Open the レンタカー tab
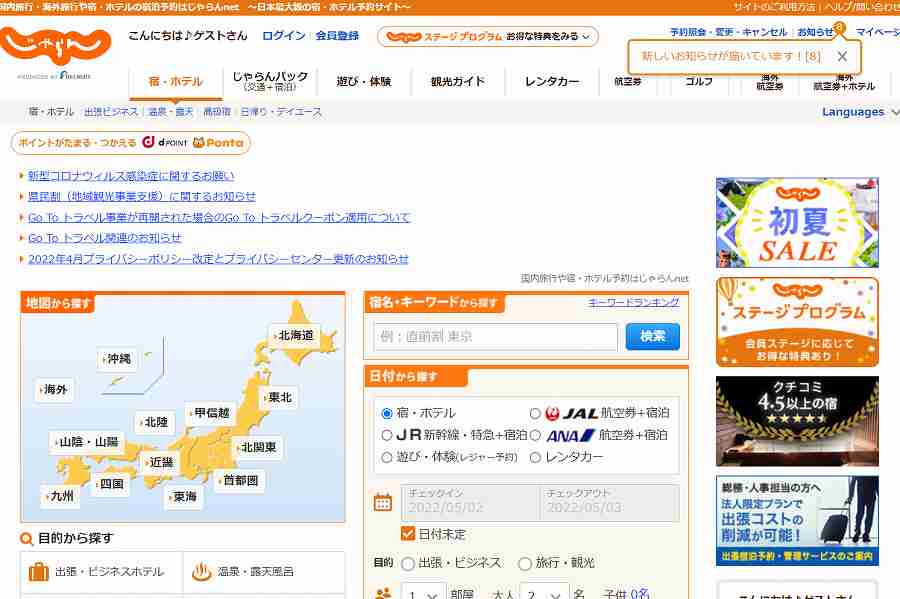The image size is (900, 599). pos(552,81)
